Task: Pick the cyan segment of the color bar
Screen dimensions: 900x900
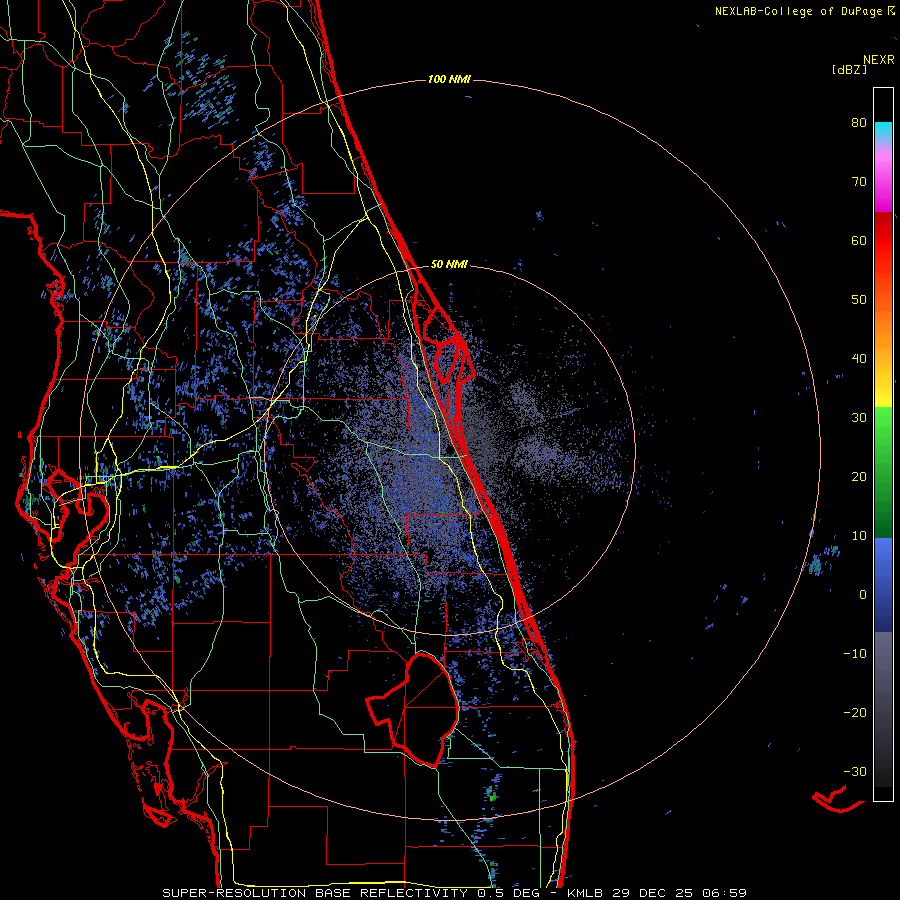Action: click(x=883, y=132)
